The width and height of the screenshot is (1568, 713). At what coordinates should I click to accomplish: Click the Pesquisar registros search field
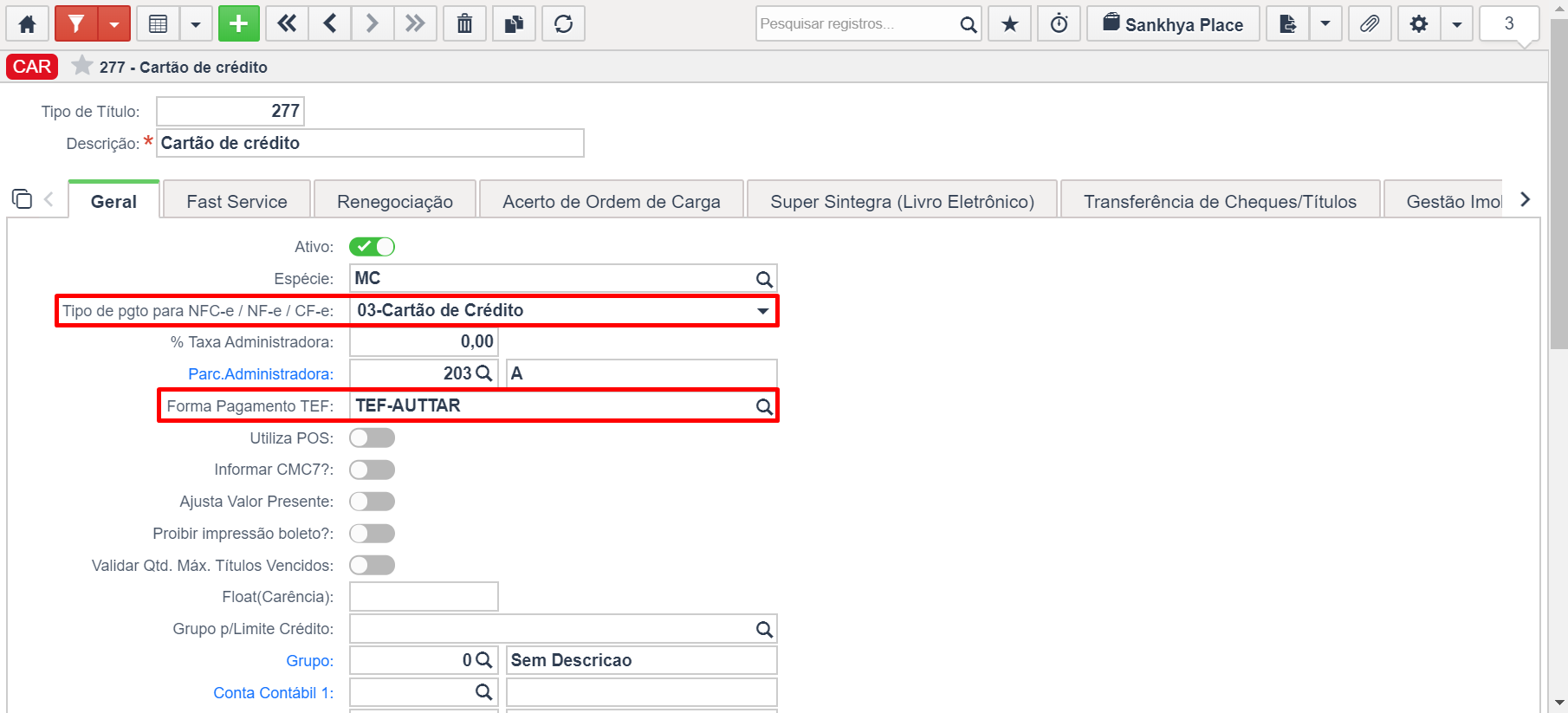[858, 24]
